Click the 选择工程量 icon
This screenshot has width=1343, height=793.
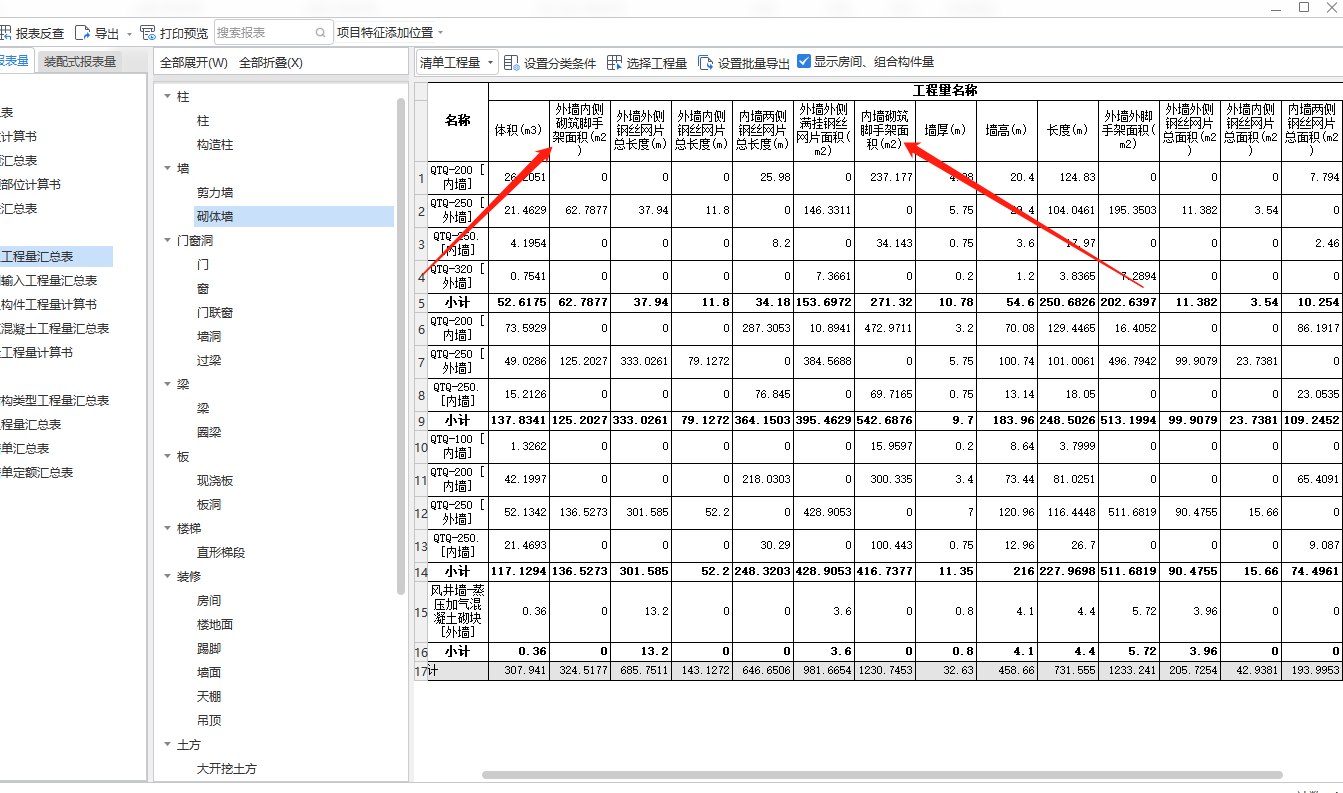615,63
